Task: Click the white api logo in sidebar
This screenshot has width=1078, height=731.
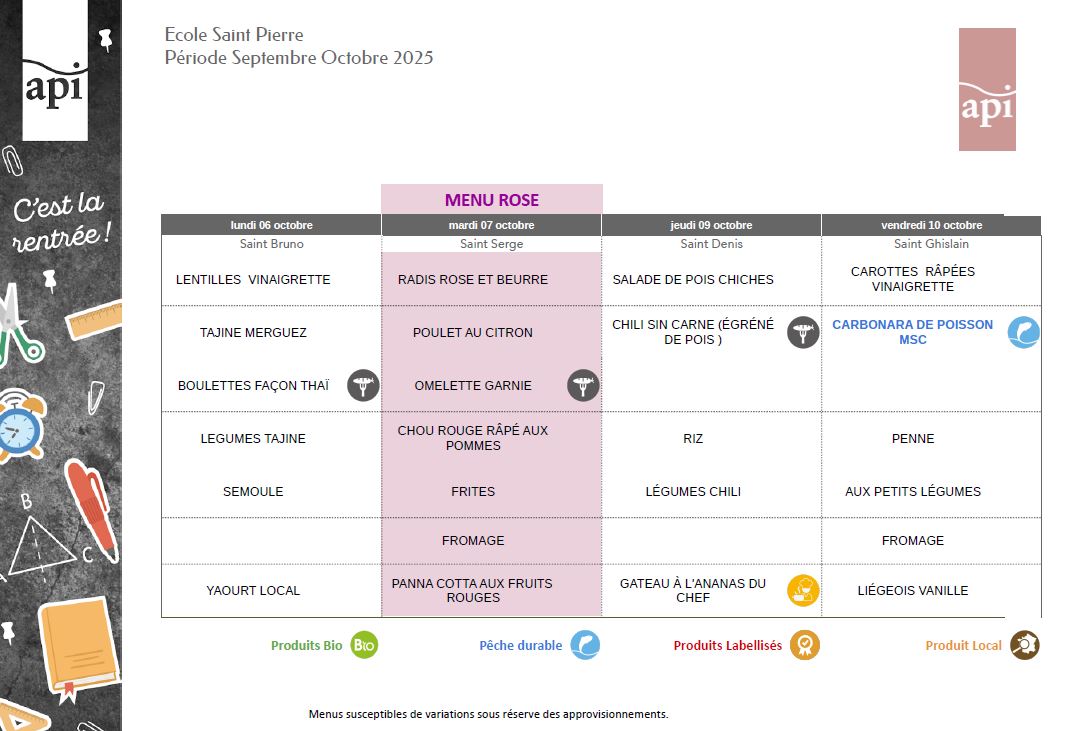Action: (x=55, y=70)
